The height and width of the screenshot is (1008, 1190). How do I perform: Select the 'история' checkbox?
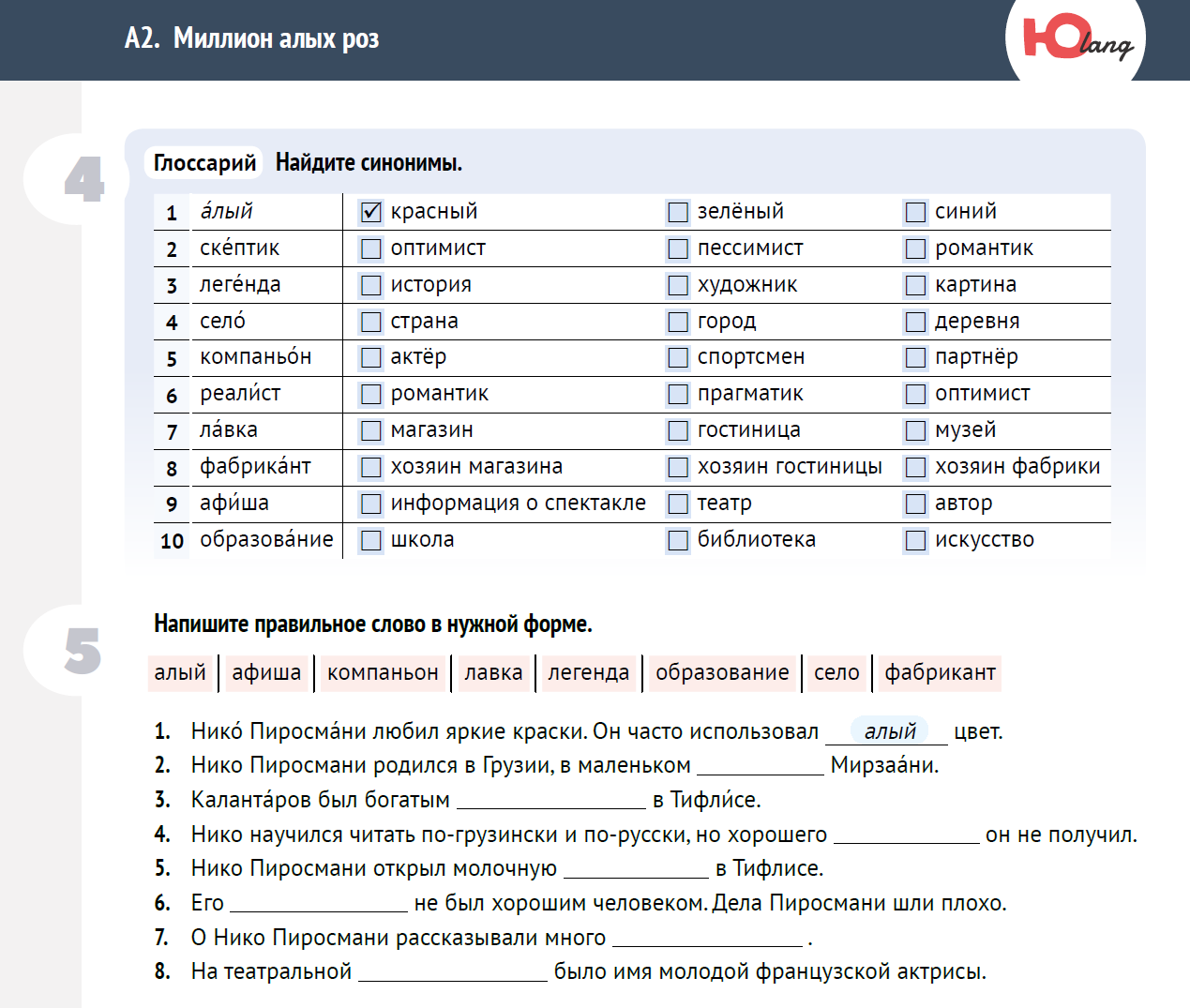[371, 285]
